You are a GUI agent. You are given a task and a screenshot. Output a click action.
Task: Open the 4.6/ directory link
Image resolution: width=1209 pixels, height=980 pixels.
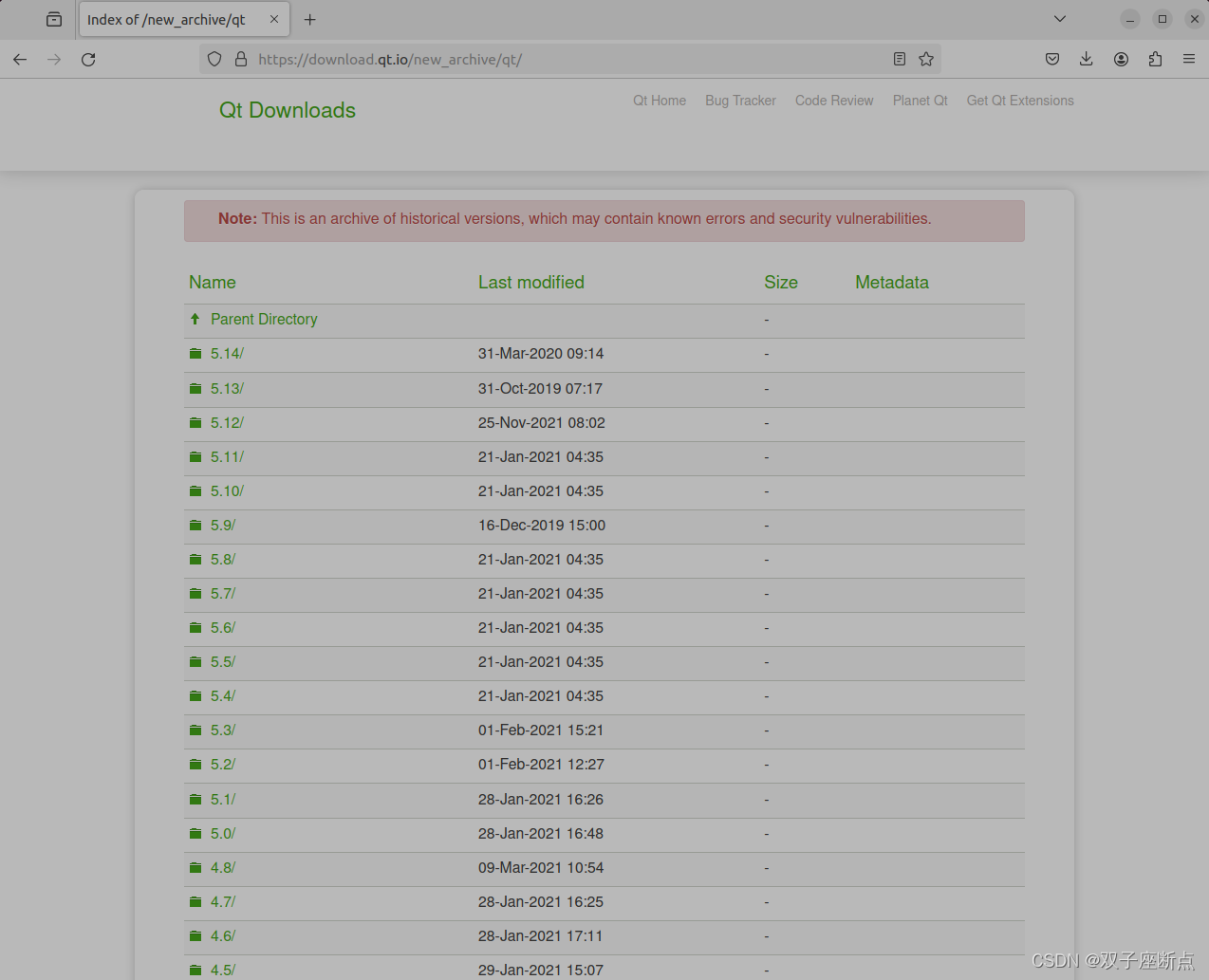click(x=223, y=936)
